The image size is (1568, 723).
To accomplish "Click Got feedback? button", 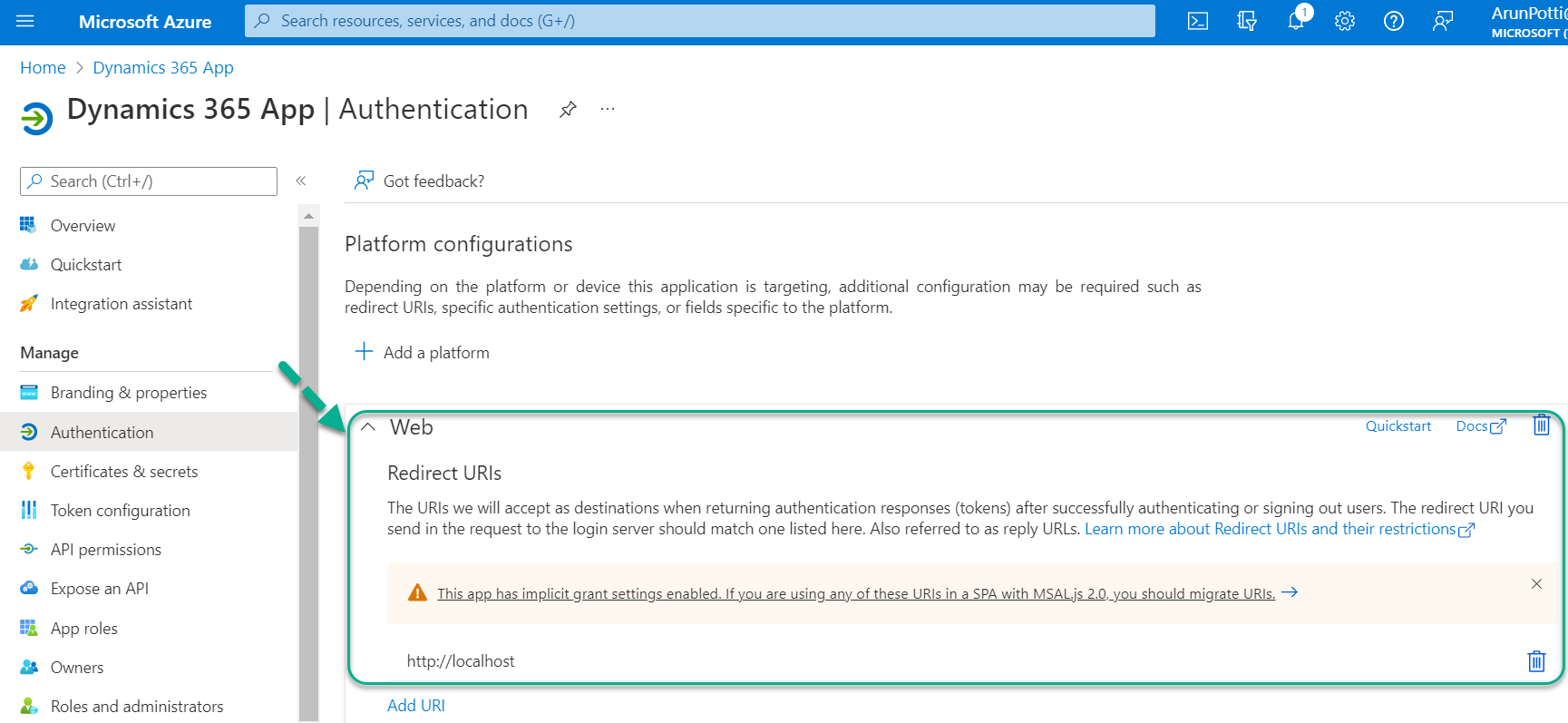I will pyautogui.click(x=419, y=181).
